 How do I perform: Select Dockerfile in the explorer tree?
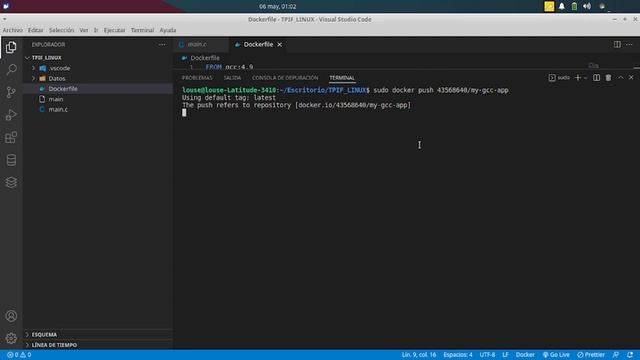coord(62,89)
